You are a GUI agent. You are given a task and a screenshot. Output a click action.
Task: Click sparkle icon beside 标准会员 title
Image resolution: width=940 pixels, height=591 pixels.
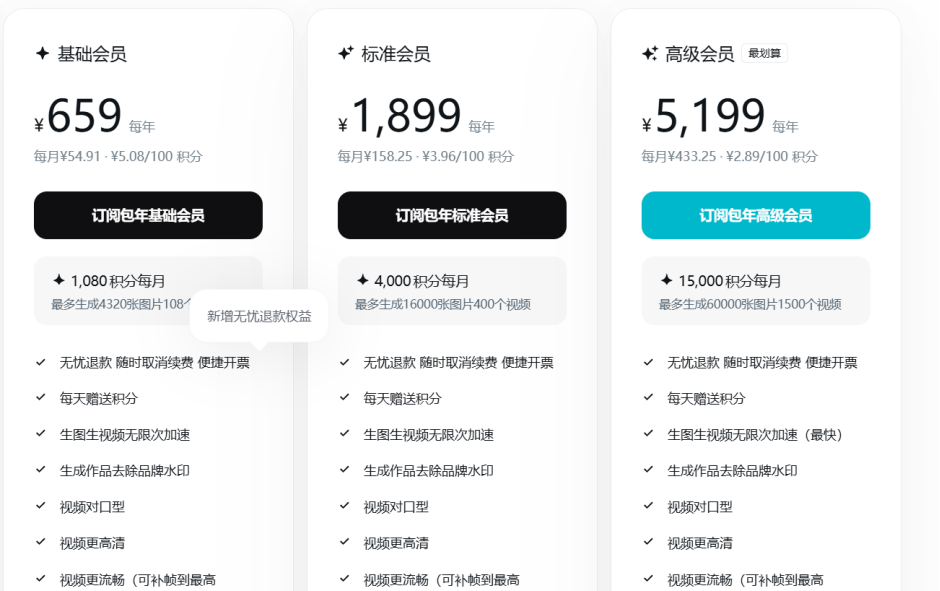pos(346,54)
